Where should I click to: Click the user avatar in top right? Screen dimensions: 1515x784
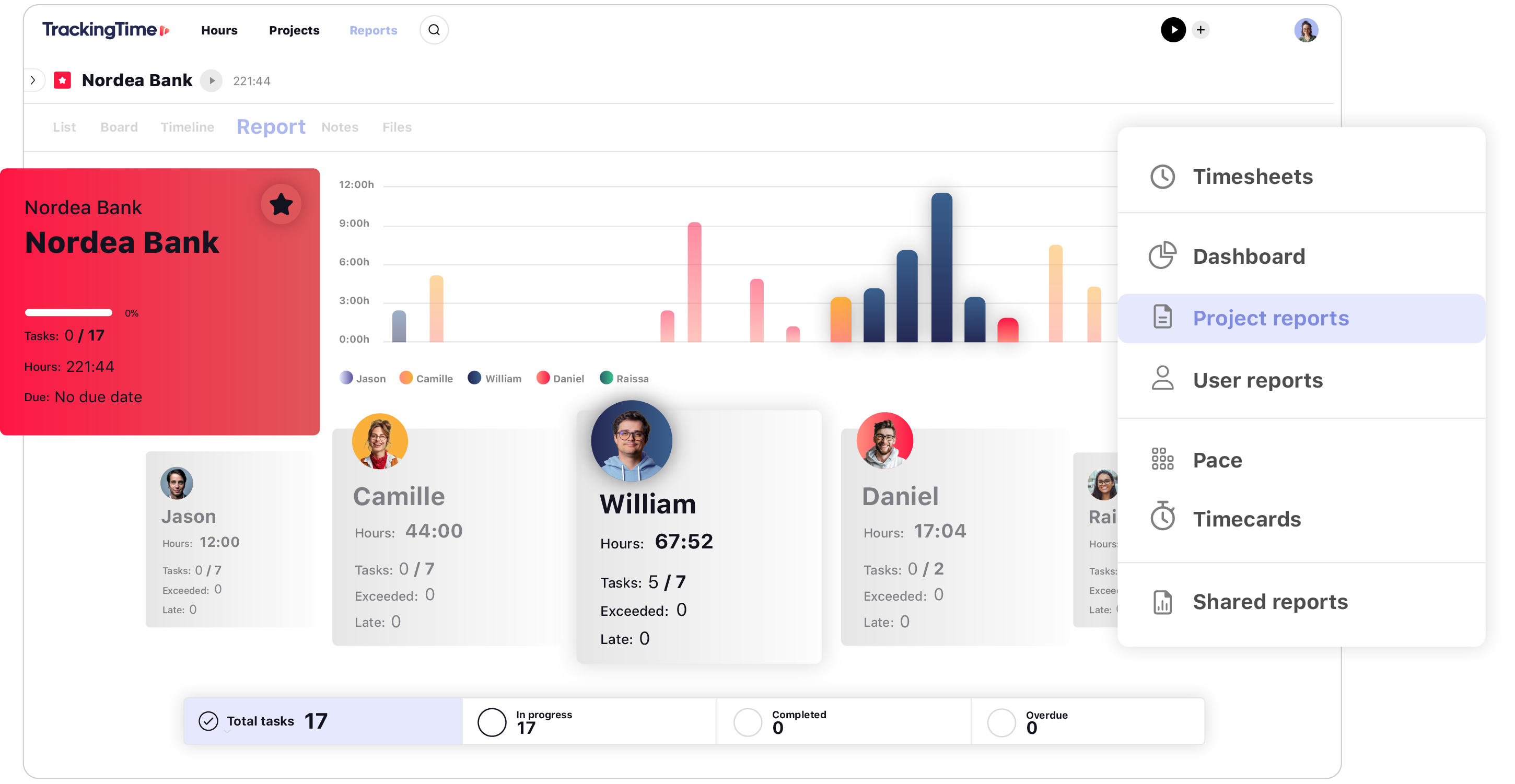point(1307,30)
